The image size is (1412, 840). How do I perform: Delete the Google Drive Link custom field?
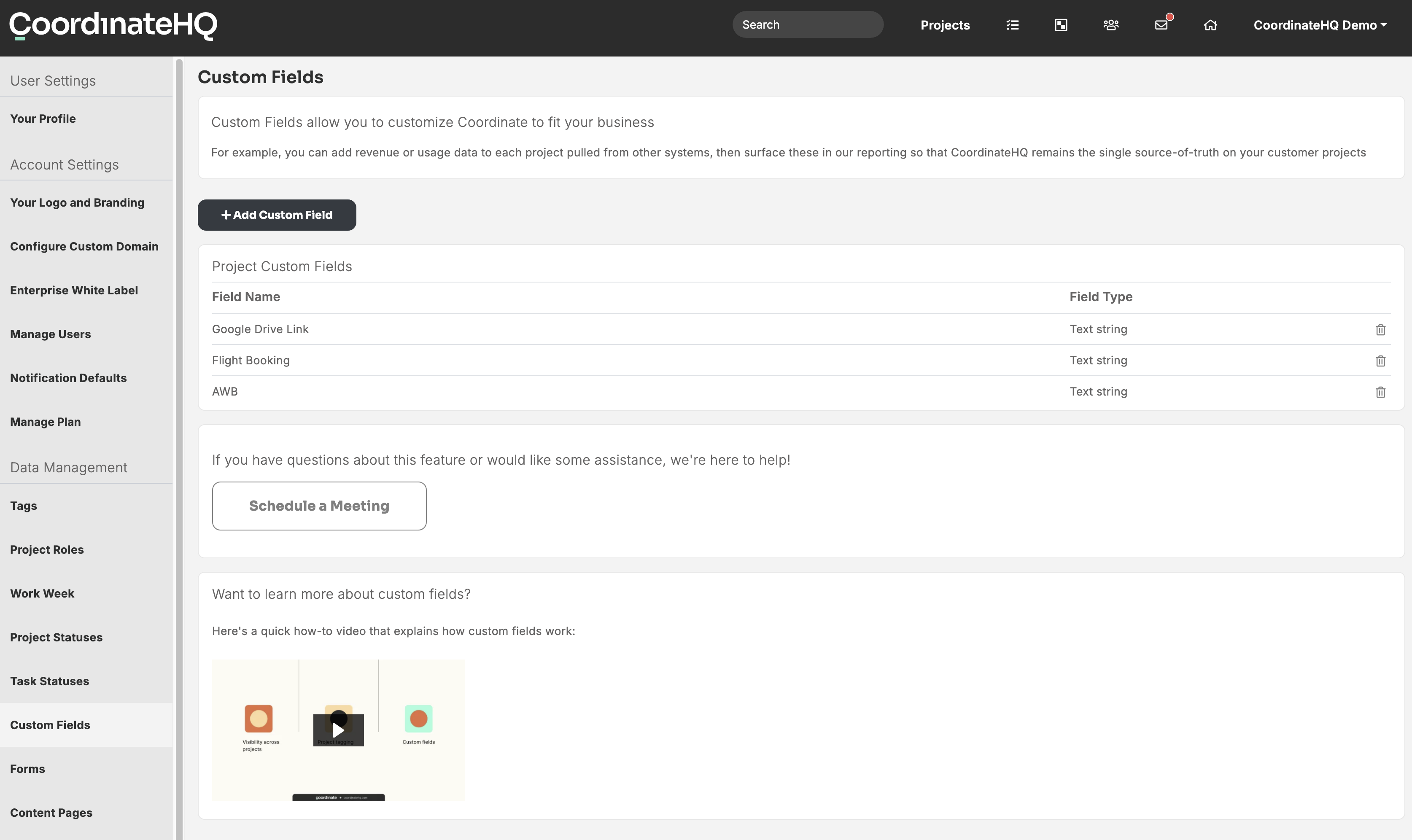click(1380, 329)
